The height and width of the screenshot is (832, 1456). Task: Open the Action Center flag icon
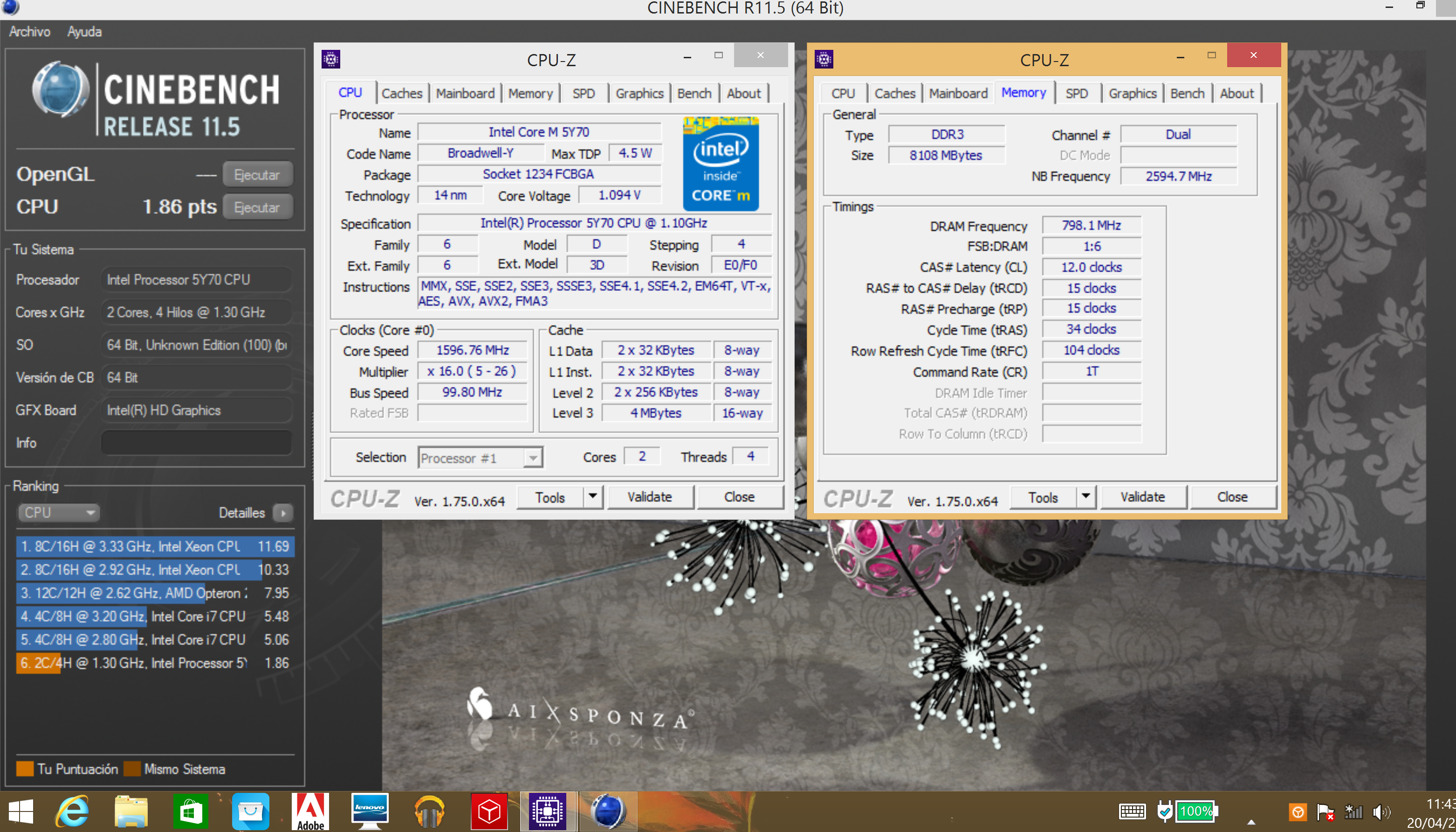coord(1325,811)
